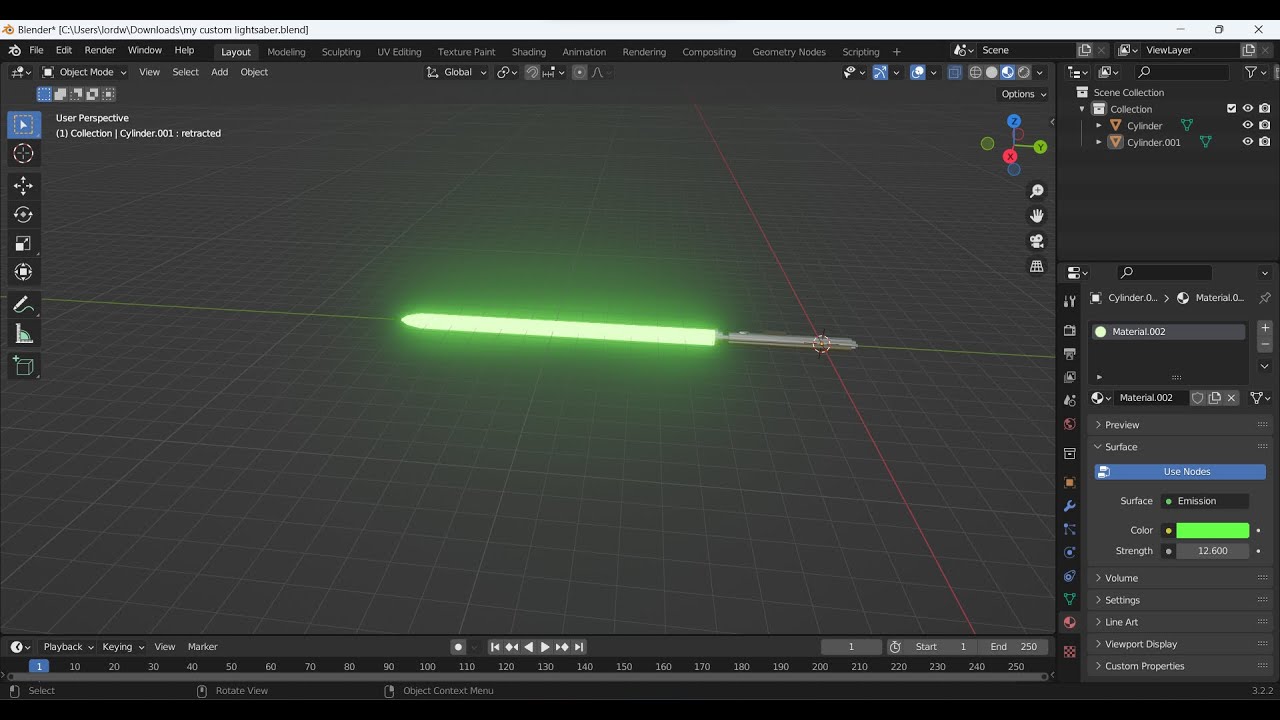Open the Keying popover in timeline
Screen dimensions: 1280x720
tap(123, 647)
